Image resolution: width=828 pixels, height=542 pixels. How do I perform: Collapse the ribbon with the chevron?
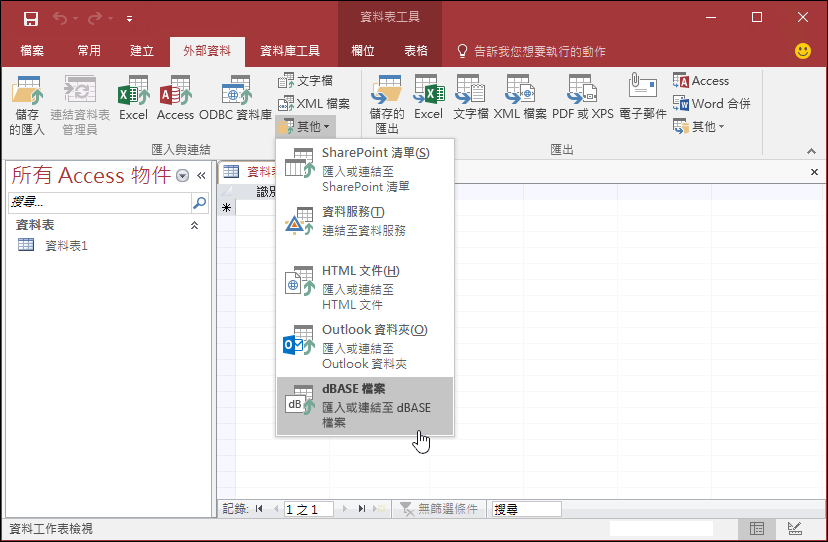811,152
